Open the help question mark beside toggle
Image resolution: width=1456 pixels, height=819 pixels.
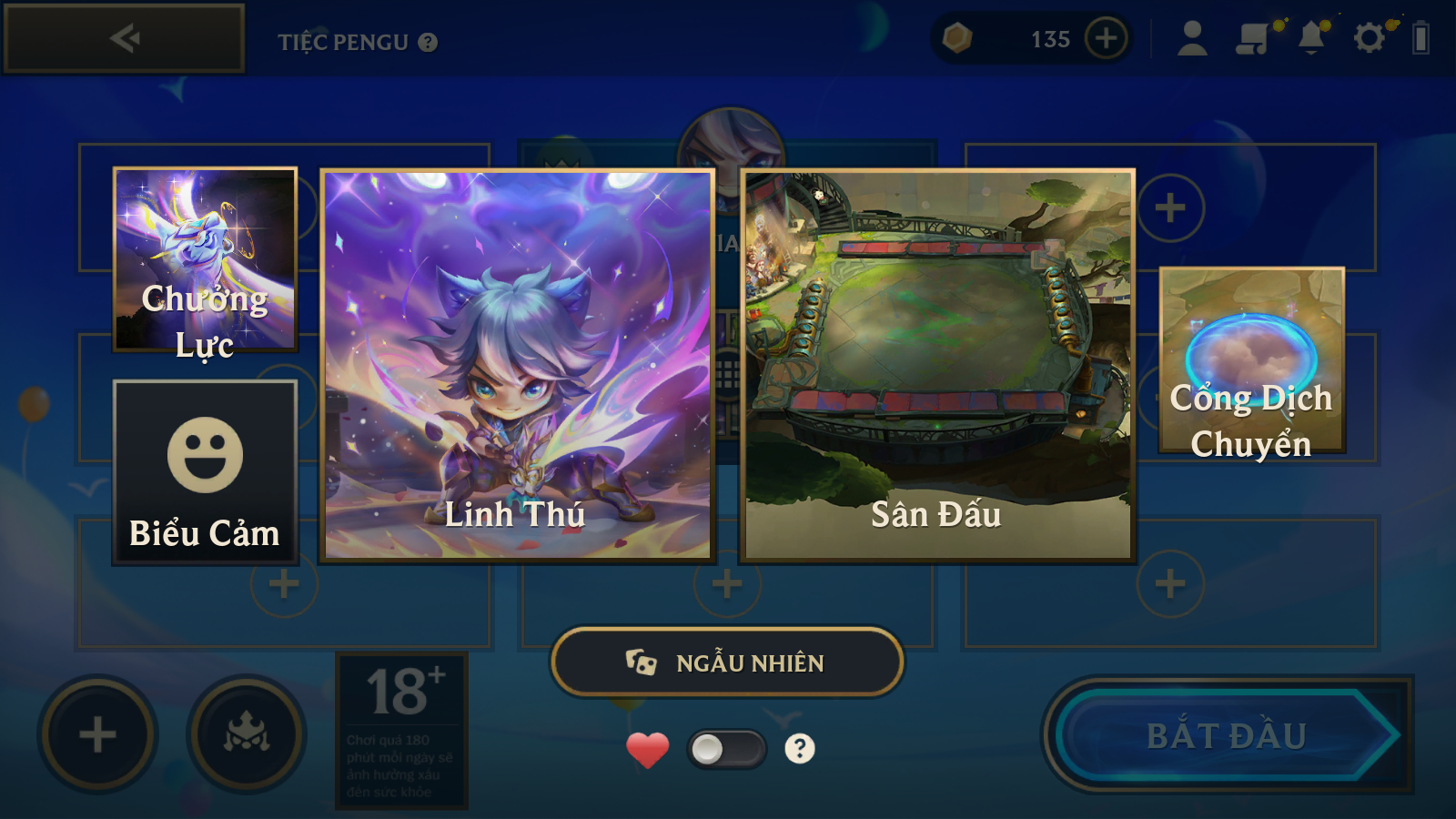coord(800,749)
